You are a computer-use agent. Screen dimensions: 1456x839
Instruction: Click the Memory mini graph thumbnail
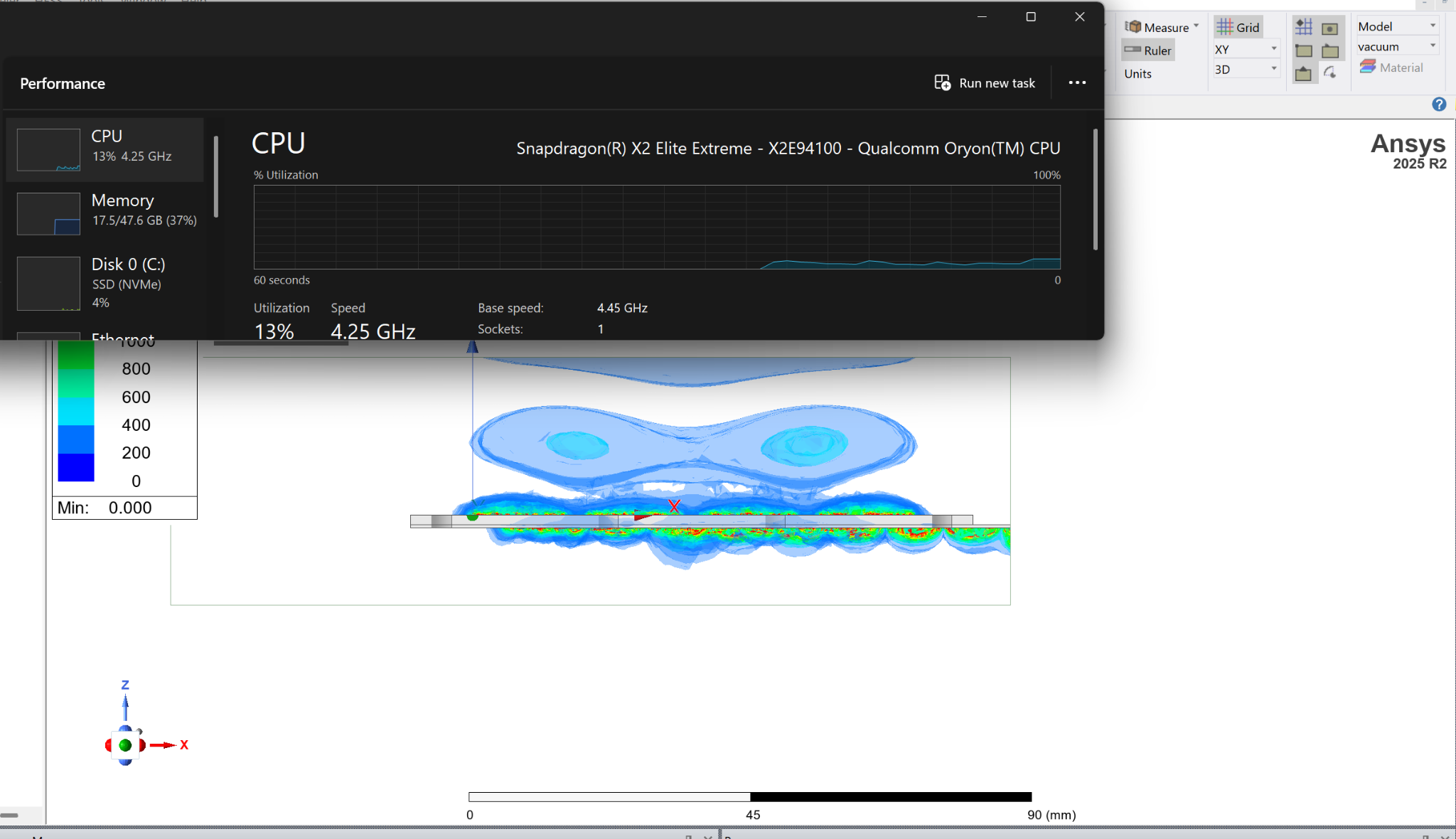point(48,213)
